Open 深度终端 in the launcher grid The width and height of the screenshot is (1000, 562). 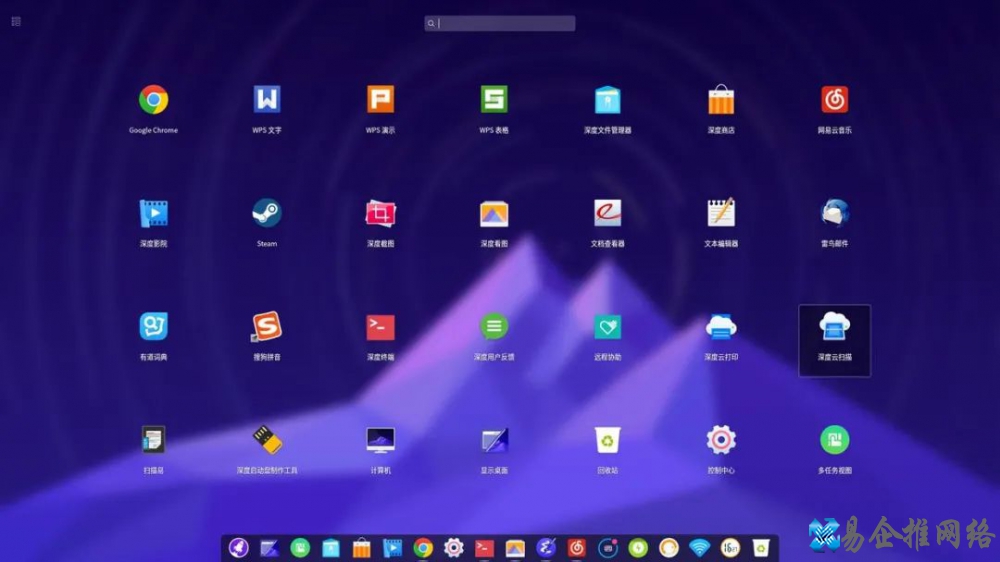pos(380,327)
